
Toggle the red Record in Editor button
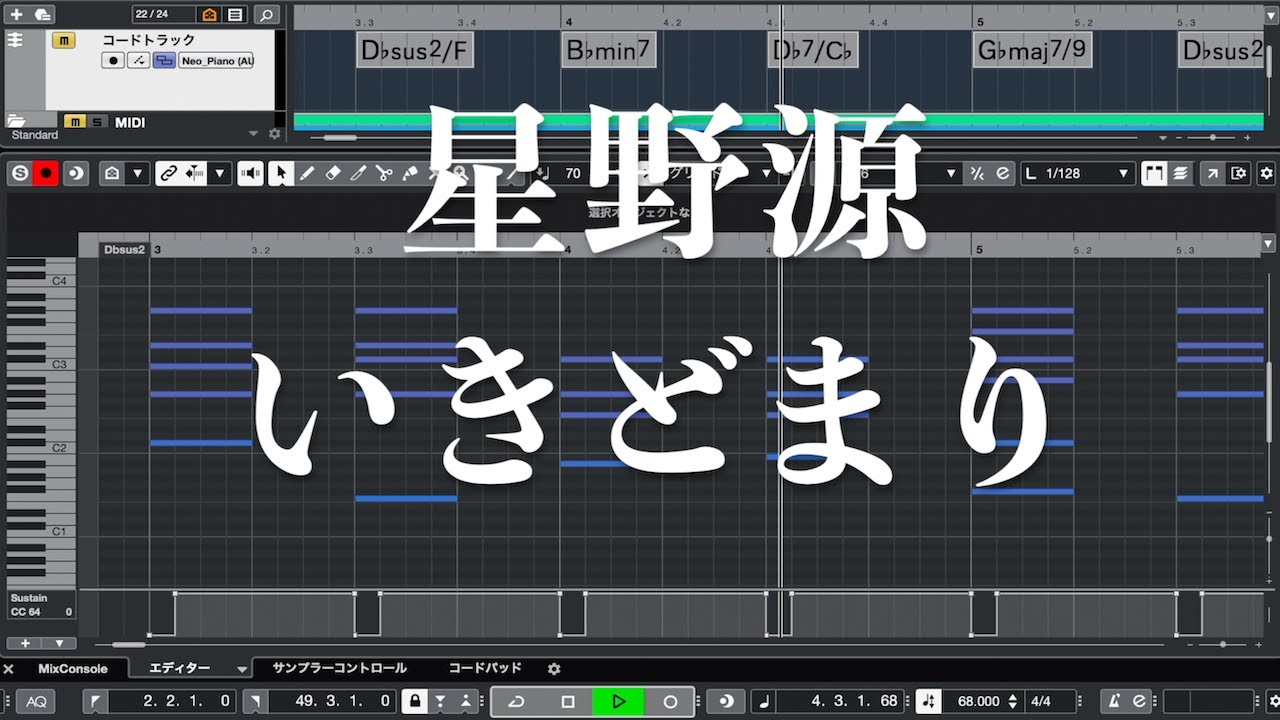(x=46, y=173)
